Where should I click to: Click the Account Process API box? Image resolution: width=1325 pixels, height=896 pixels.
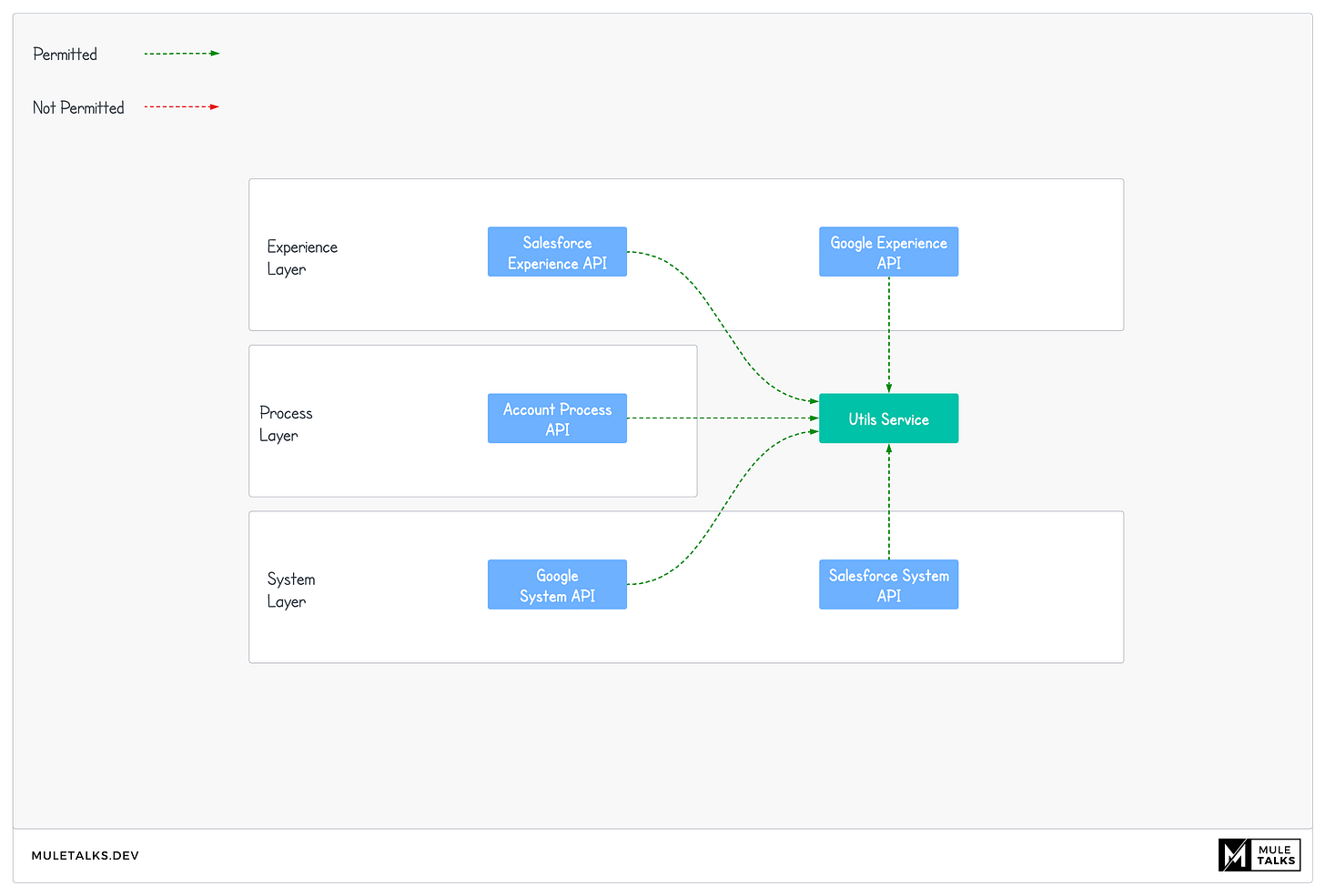click(x=557, y=418)
